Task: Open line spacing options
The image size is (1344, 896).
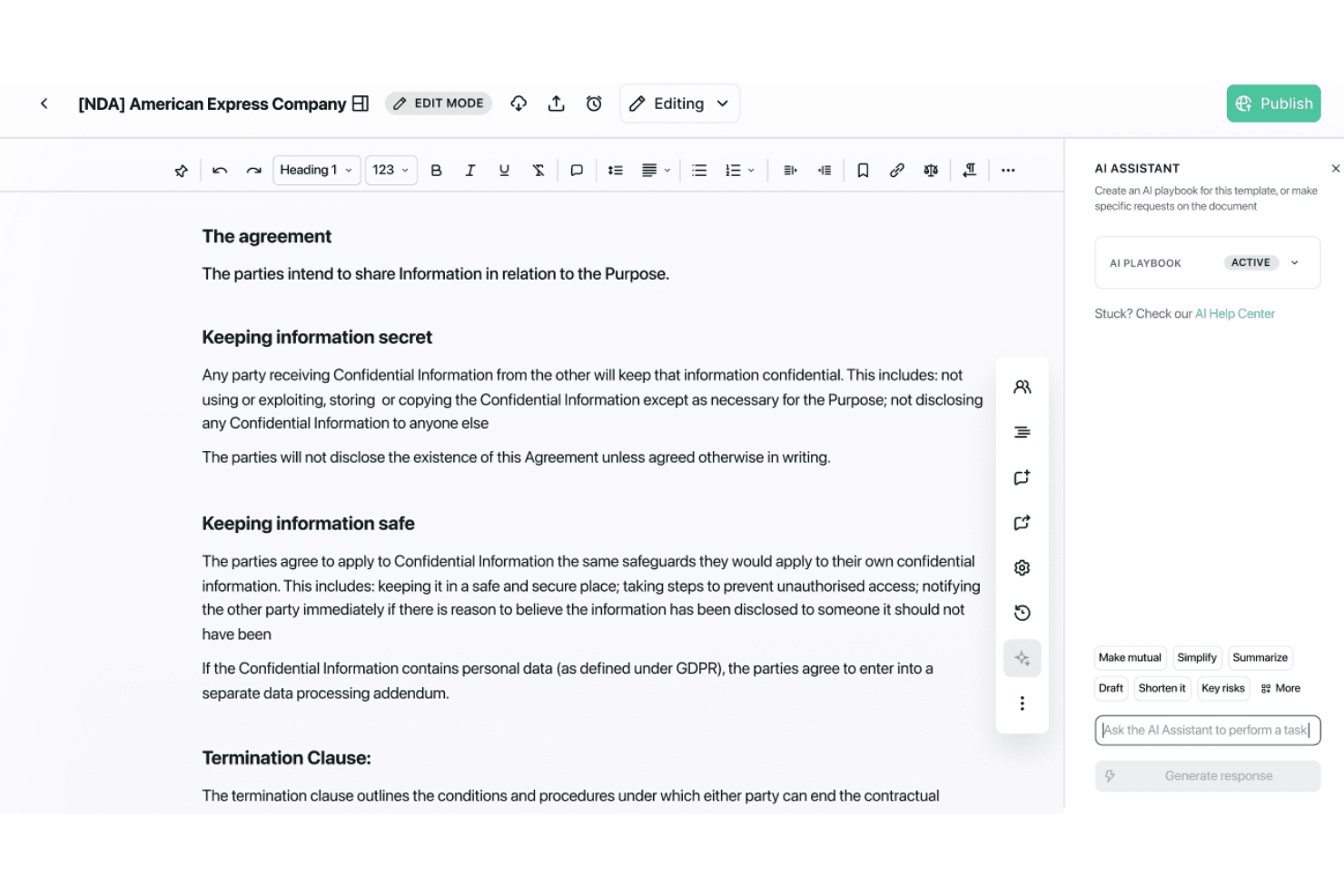Action: pos(616,170)
